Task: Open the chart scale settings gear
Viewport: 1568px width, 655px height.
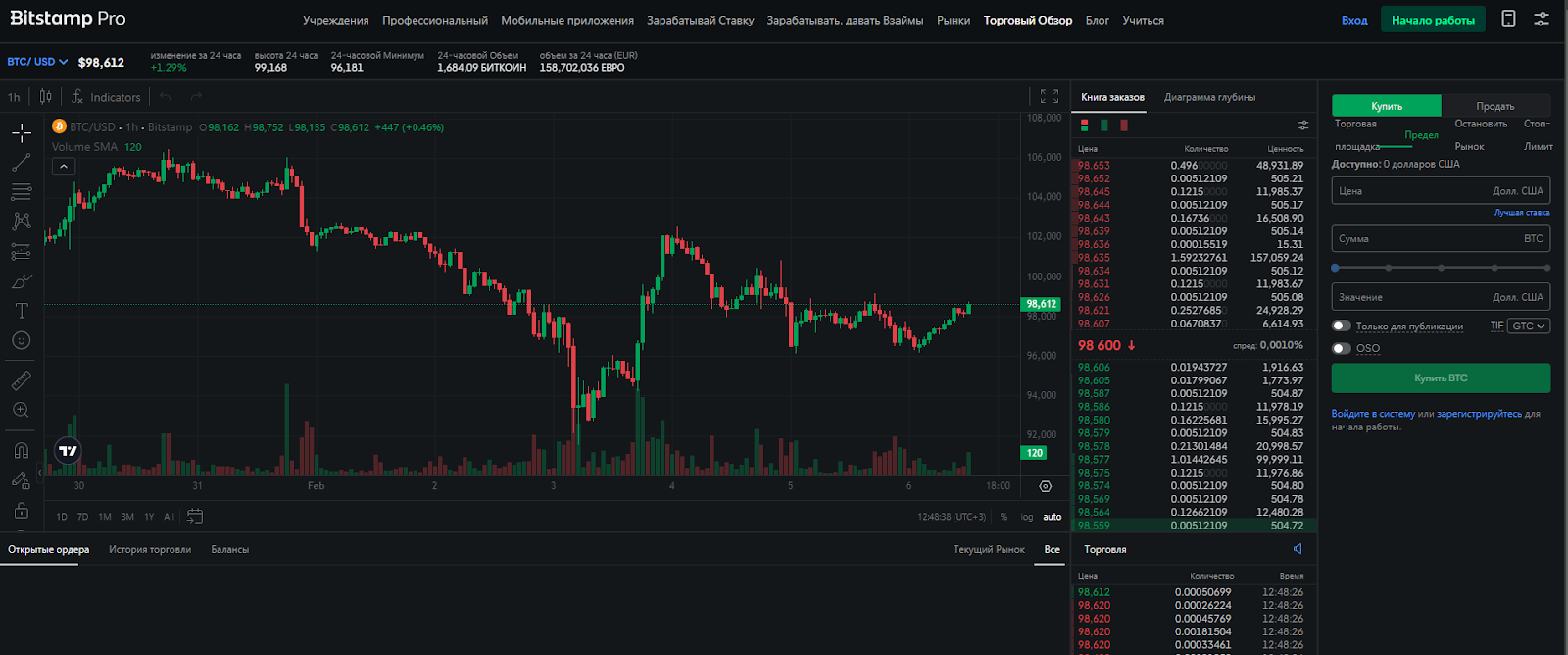Action: (x=1046, y=486)
